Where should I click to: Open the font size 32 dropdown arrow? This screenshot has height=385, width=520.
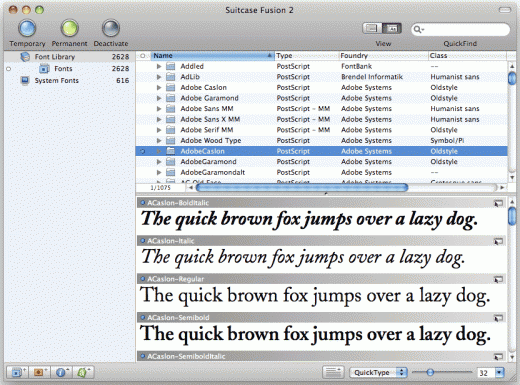(500, 372)
